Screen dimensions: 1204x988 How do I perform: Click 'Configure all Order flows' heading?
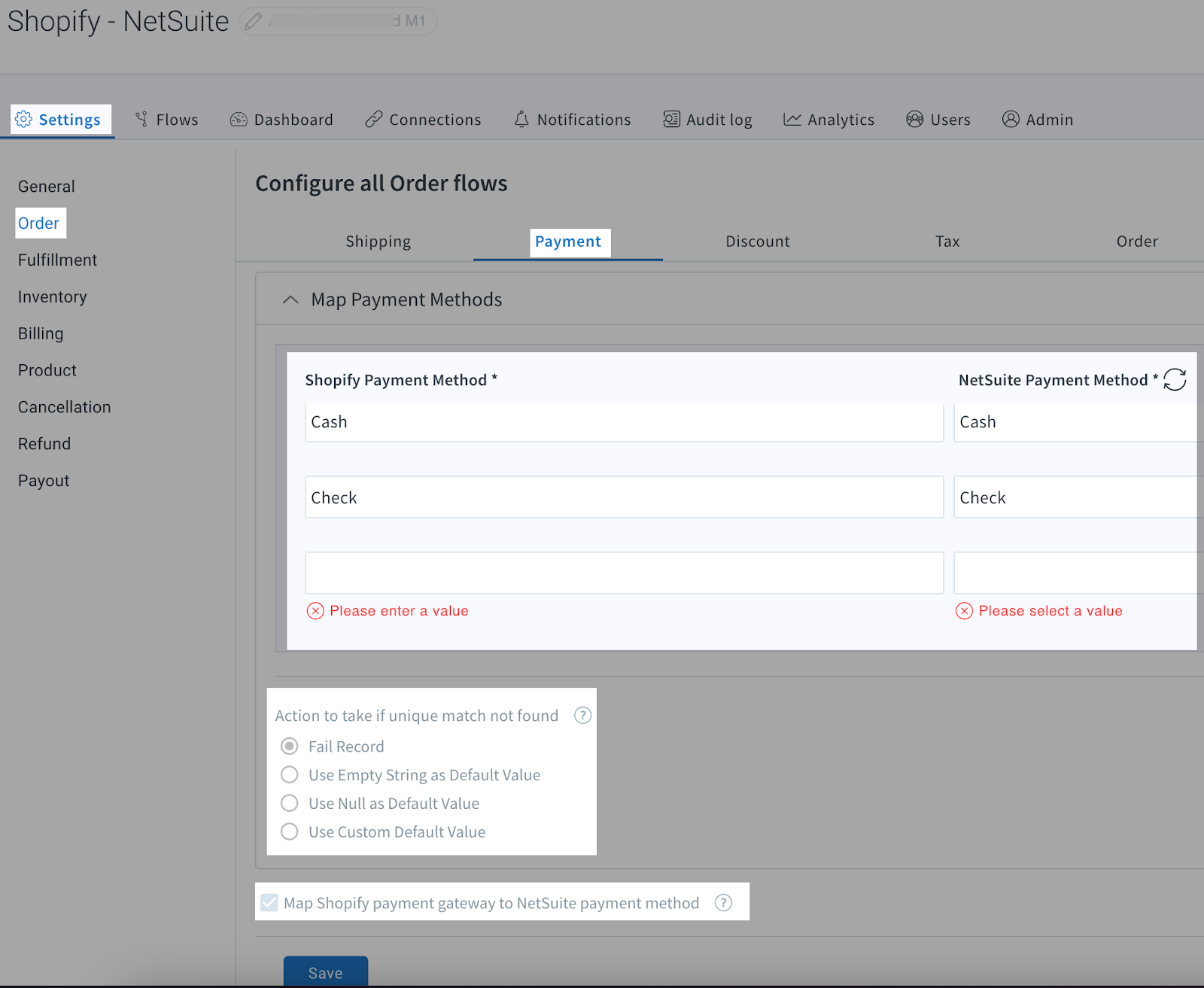(382, 184)
